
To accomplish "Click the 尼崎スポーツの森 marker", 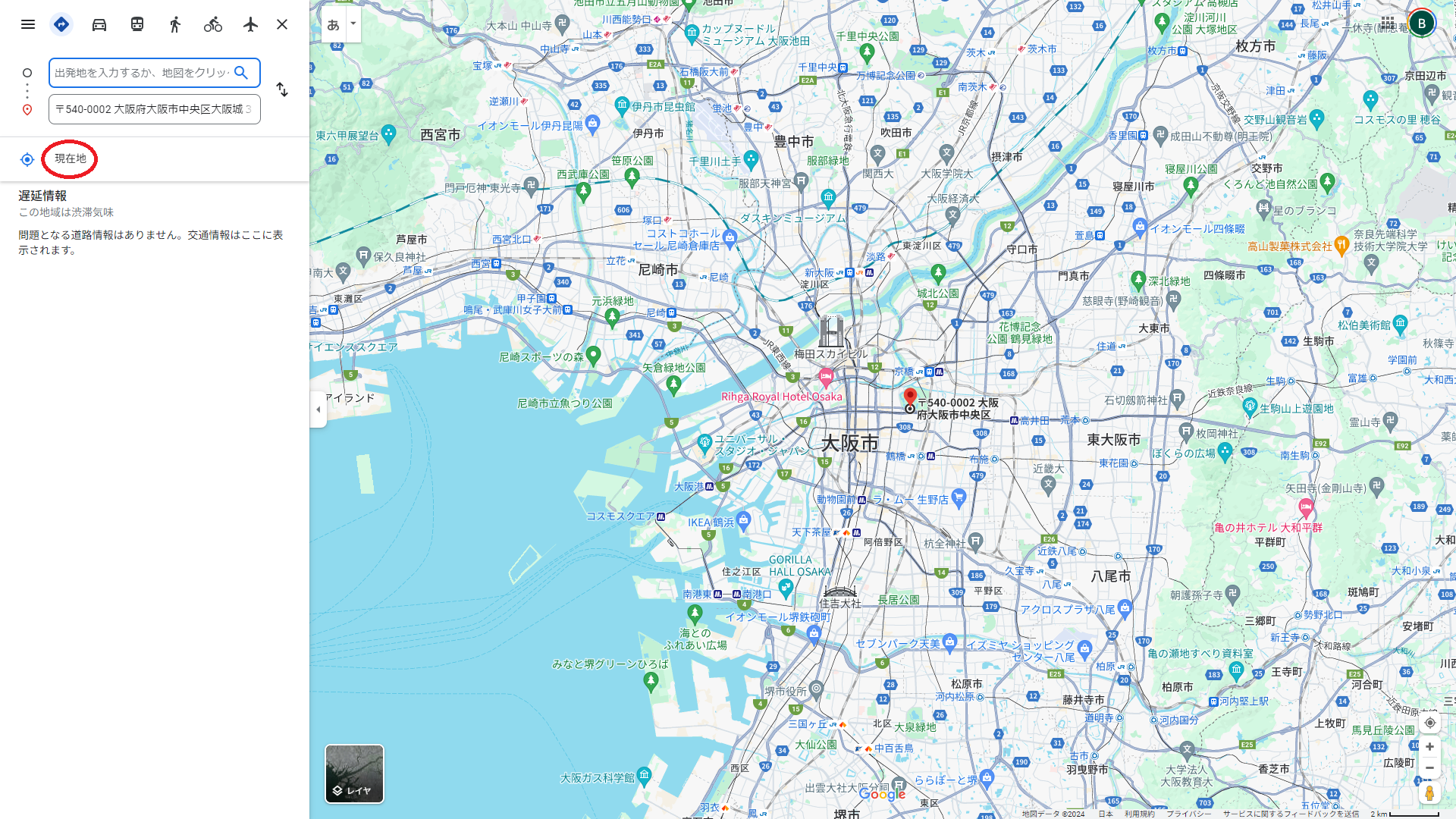I will pyautogui.click(x=594, y=355).
